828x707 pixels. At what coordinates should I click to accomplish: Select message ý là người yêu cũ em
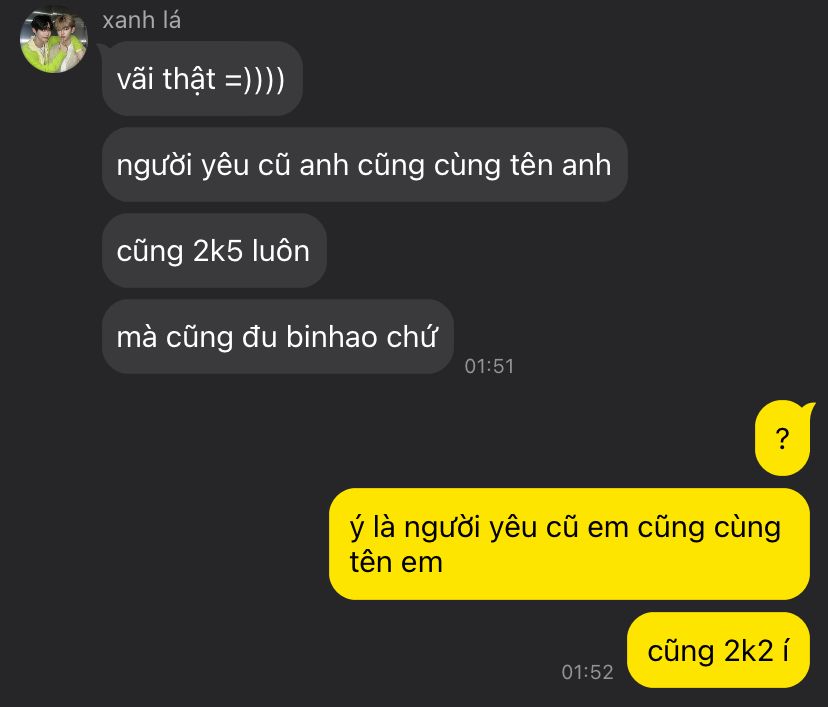pyautogui.click(x=569, y=544)
